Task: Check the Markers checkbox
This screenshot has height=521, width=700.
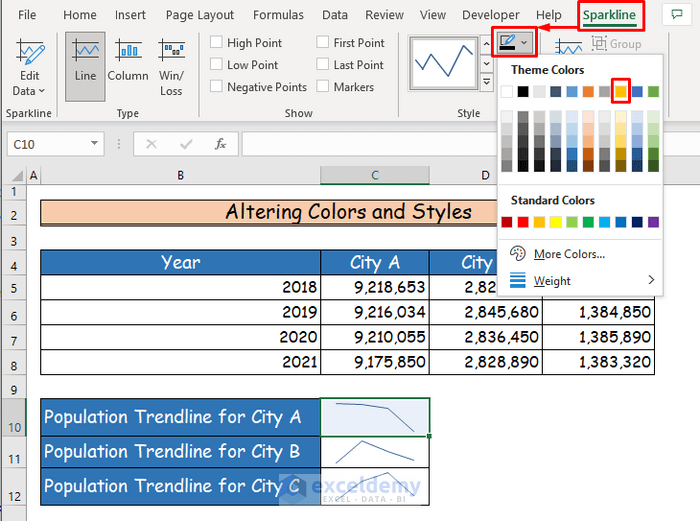Action: tap(323, 87)
